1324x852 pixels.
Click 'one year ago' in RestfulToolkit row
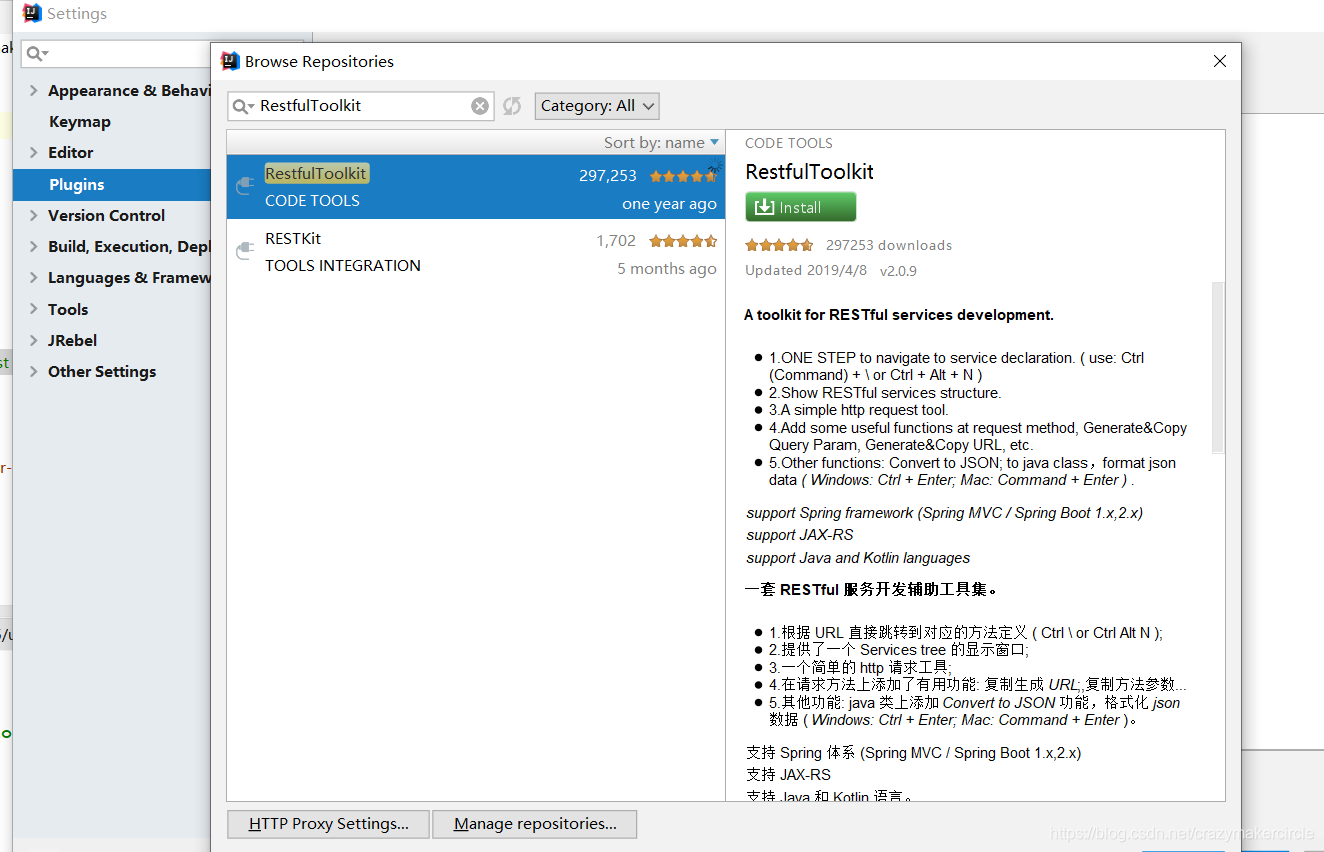[669, 204]
